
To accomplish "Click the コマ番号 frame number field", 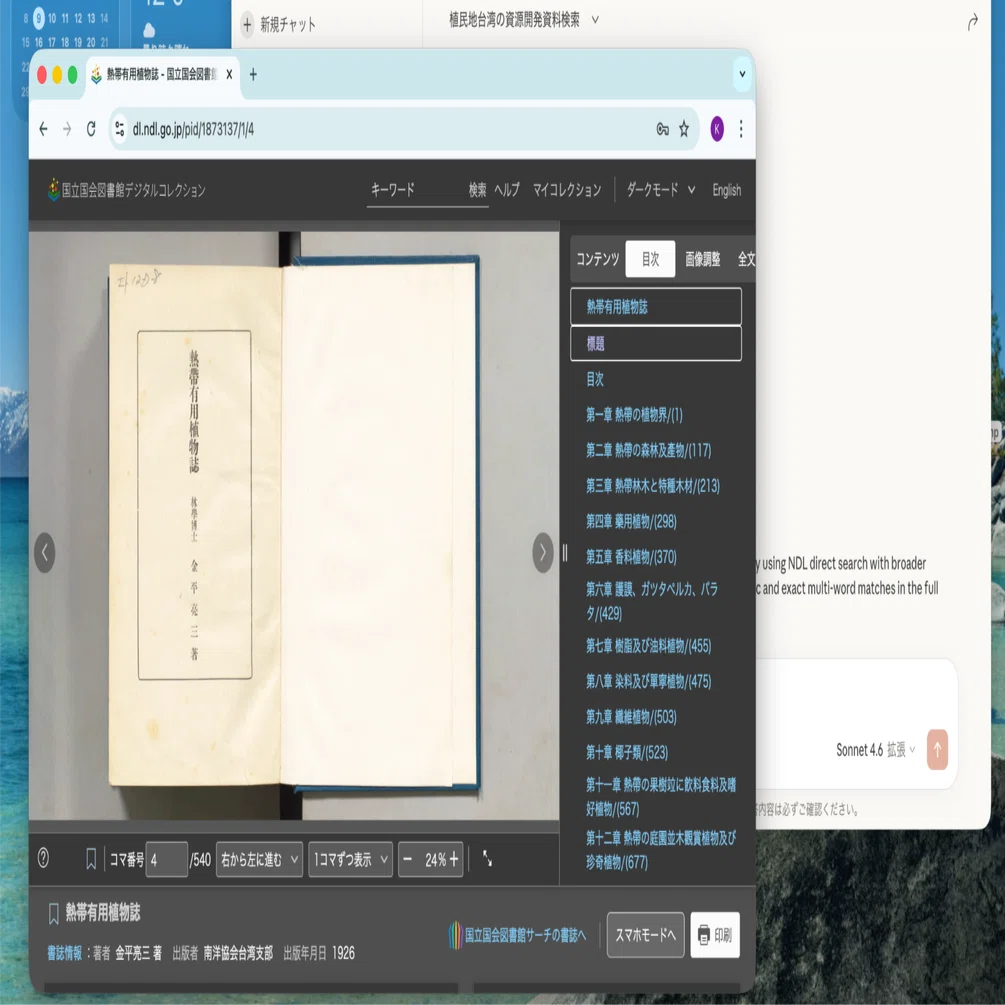I will tap(167, 859).
